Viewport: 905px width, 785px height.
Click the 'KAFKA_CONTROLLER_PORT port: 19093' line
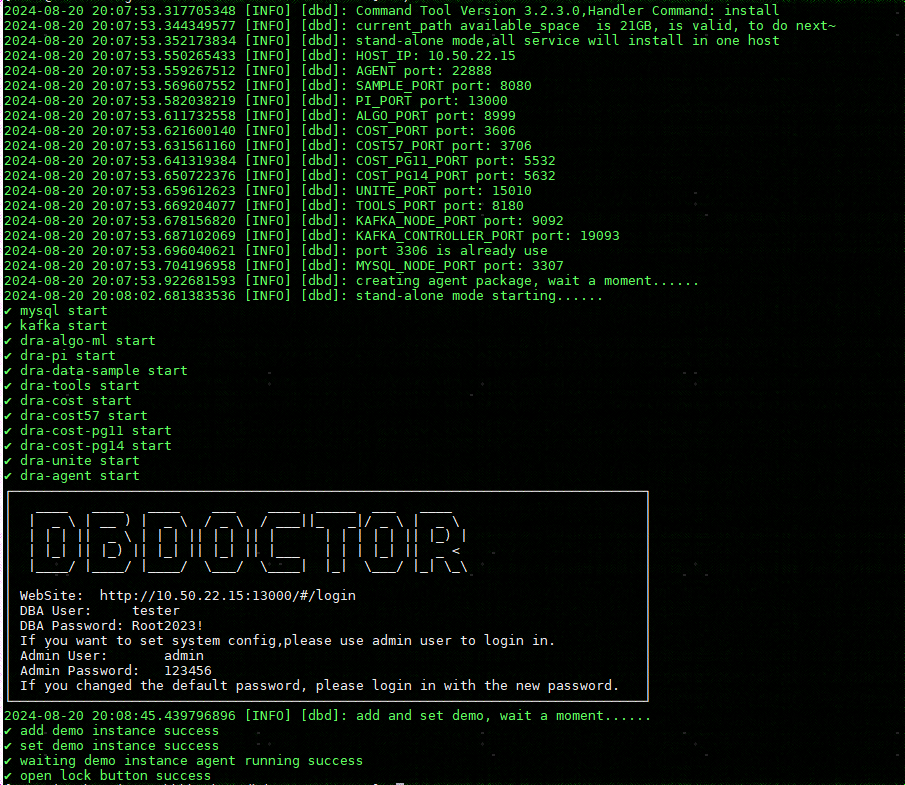(487, 236)
